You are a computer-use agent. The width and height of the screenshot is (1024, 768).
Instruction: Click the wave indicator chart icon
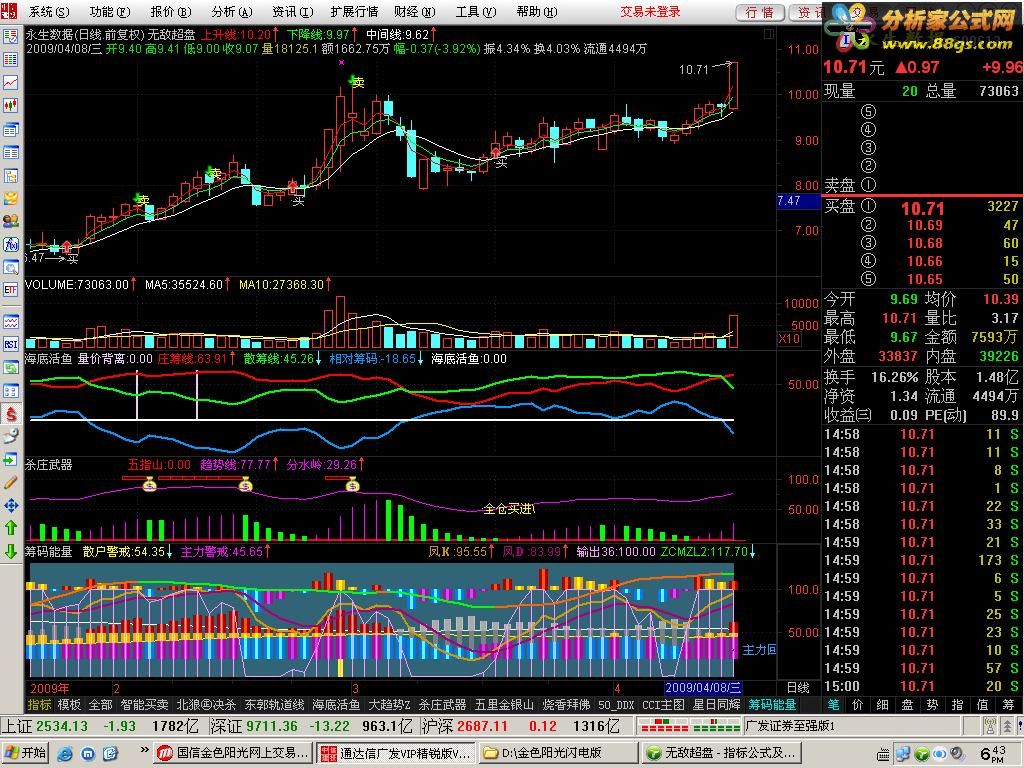(10, 322)
